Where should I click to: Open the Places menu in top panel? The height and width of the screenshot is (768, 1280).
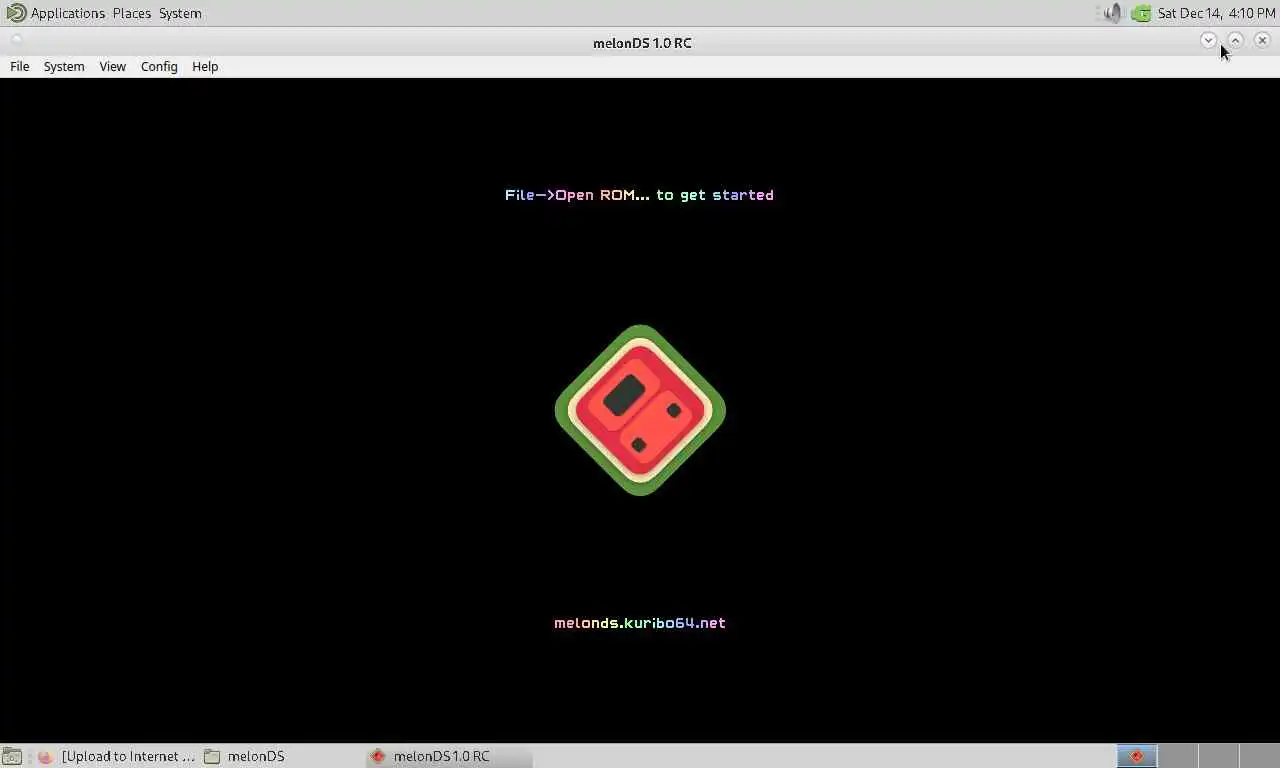coord(132,13)
